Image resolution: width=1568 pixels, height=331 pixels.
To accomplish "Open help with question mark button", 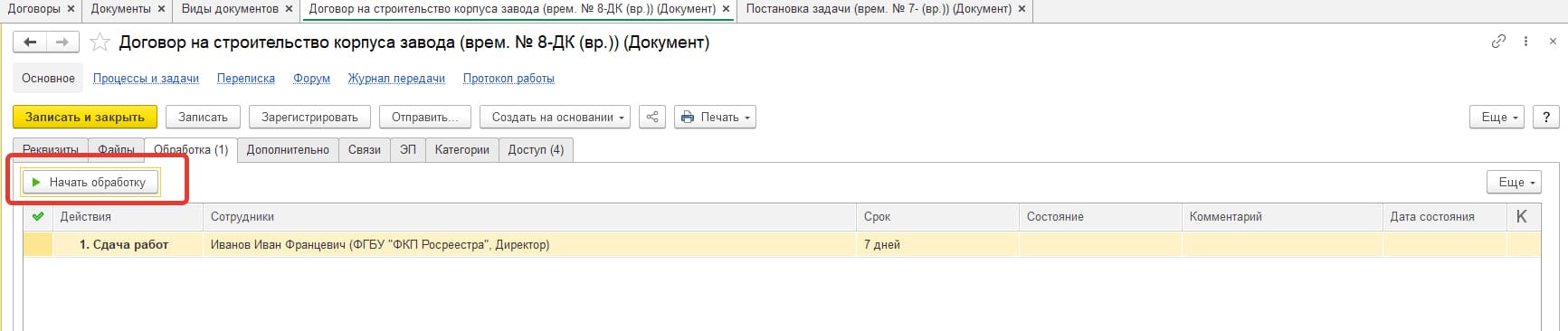I will click(x=1546, y=117).
